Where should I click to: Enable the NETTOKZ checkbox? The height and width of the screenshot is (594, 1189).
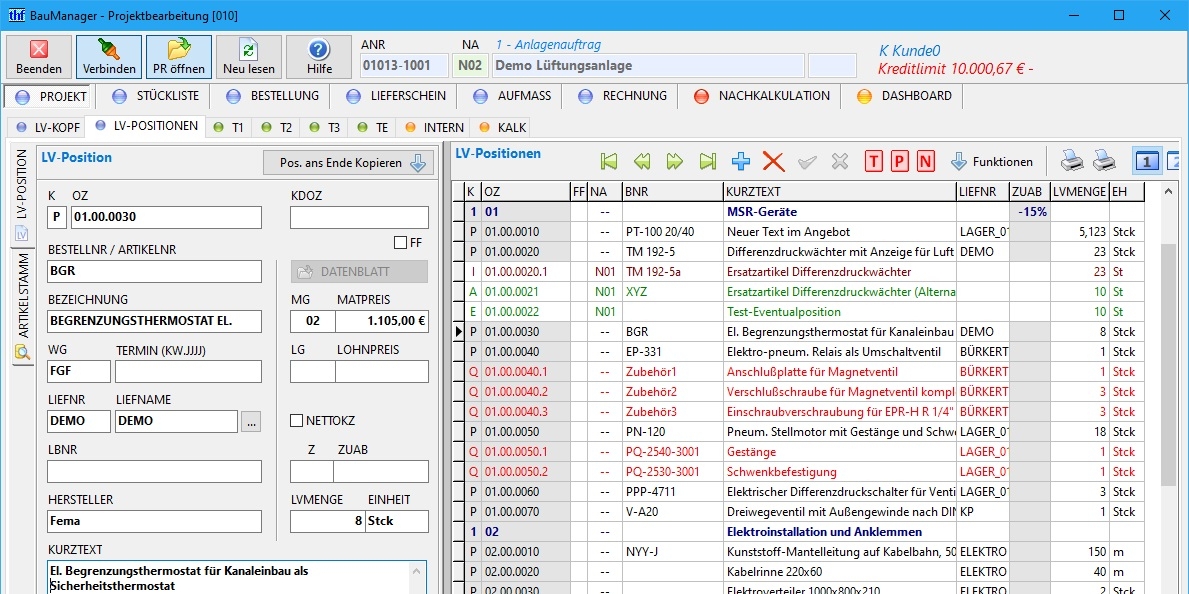point(297,421)
